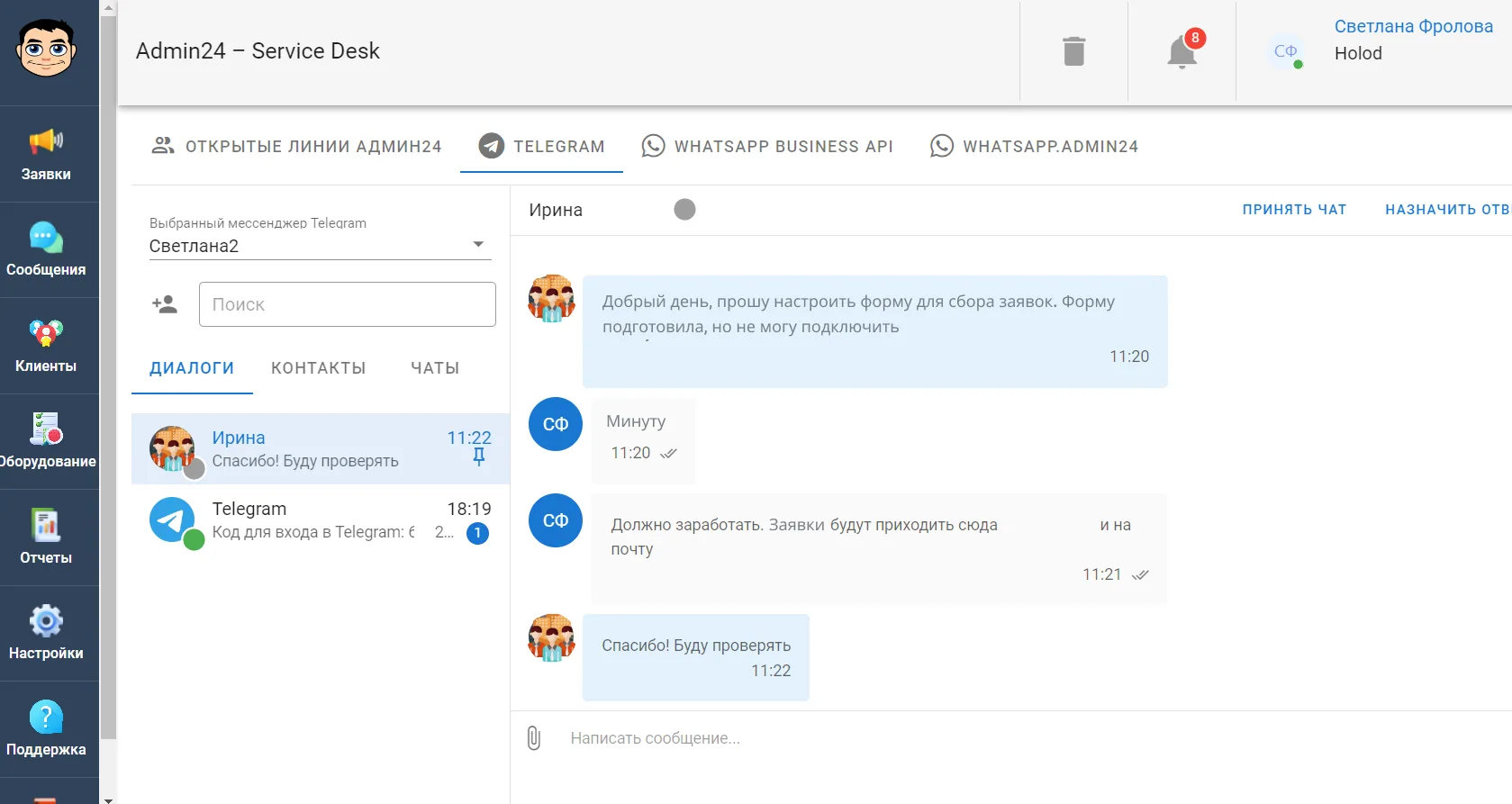This screenshot has width=1512, height=804.
Task: Open notifications bell with 8 badge
Action: 1182,51
